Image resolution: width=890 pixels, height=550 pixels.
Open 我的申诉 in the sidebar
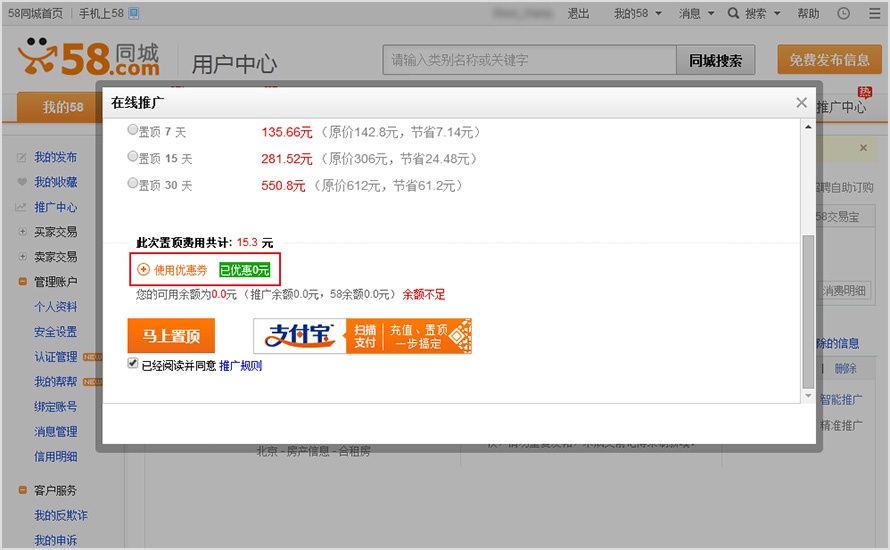pos(55,540)
